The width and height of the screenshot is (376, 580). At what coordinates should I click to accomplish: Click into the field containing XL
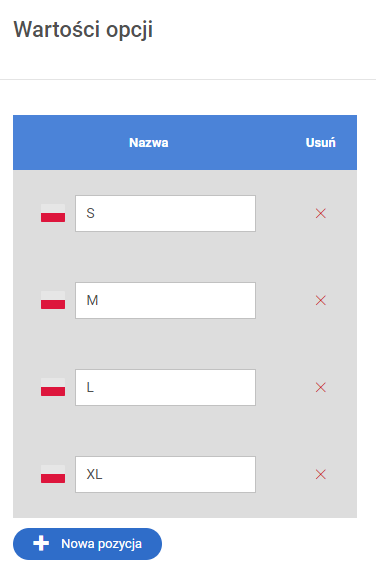[165, 474]
